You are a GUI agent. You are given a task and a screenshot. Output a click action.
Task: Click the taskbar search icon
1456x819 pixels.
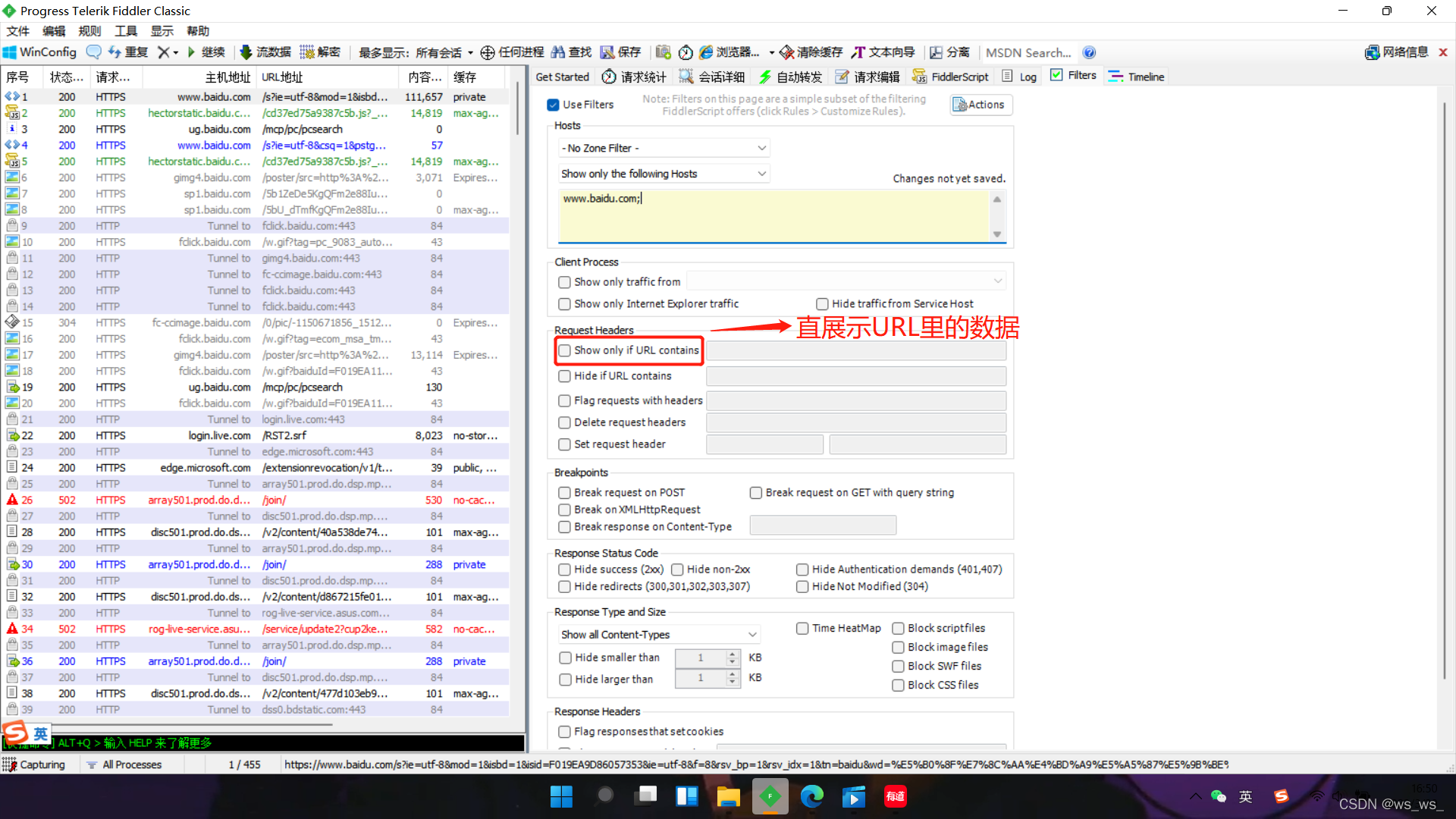(604, 795)
